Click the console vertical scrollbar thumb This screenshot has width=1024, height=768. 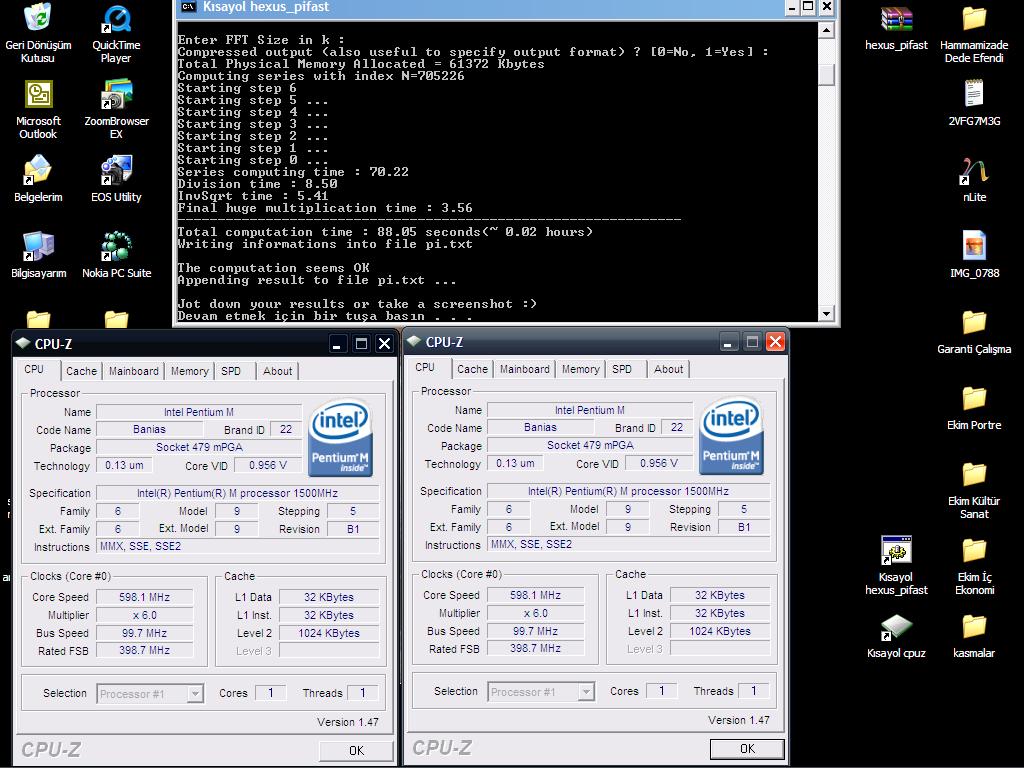[826, 74]
